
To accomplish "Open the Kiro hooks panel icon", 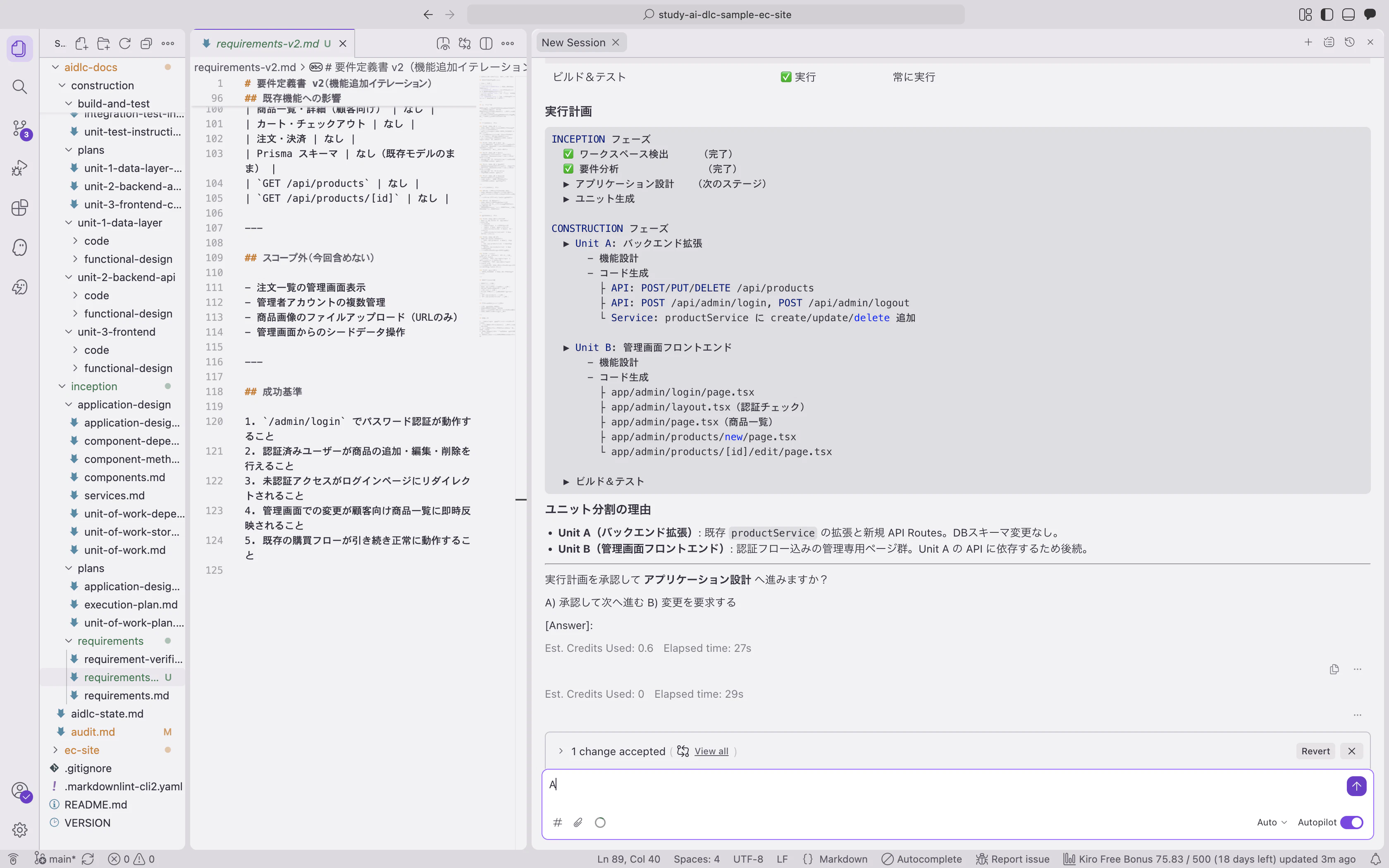I will point(19,287).
